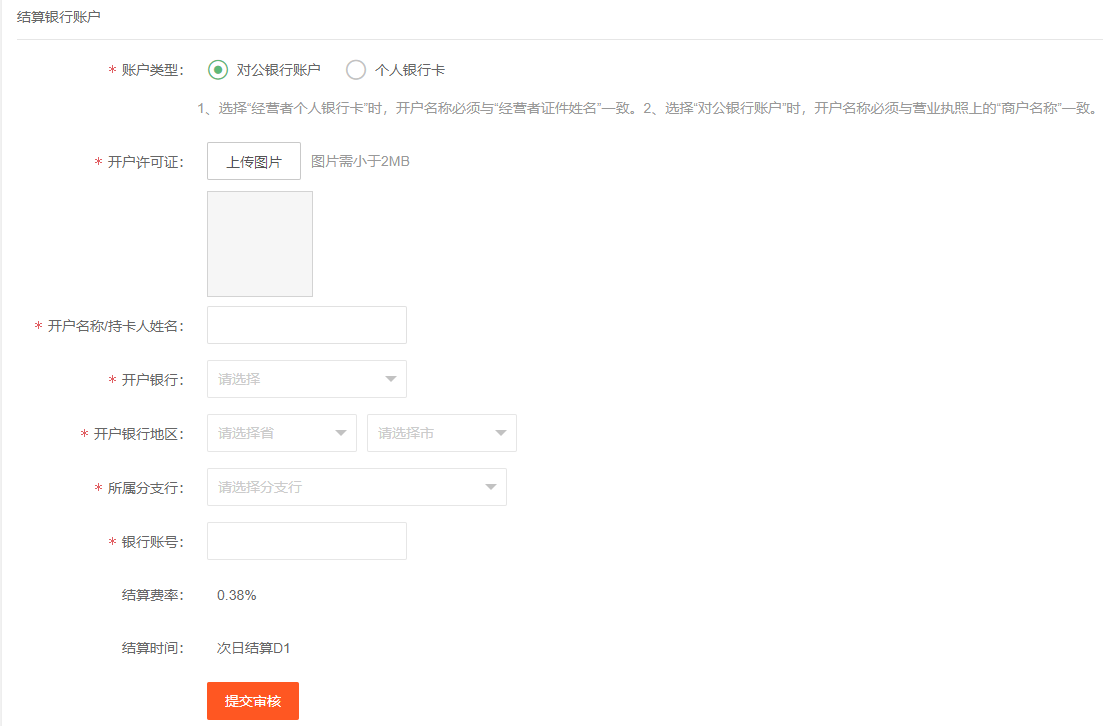Viewport: 1103px width, 726px height.
Task: Focus the 银行账号 input field
Action: click(306, 541)
